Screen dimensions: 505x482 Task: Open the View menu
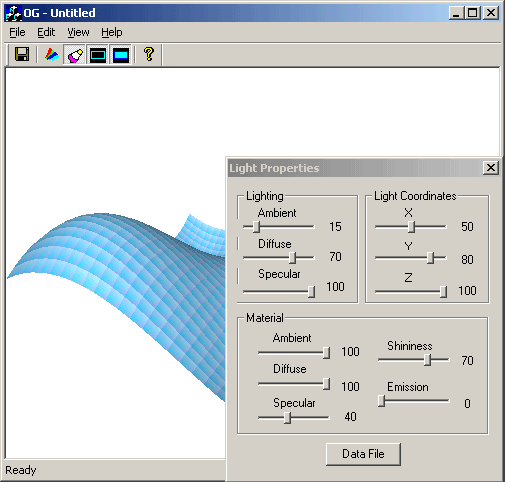click(x=78, y=32)
